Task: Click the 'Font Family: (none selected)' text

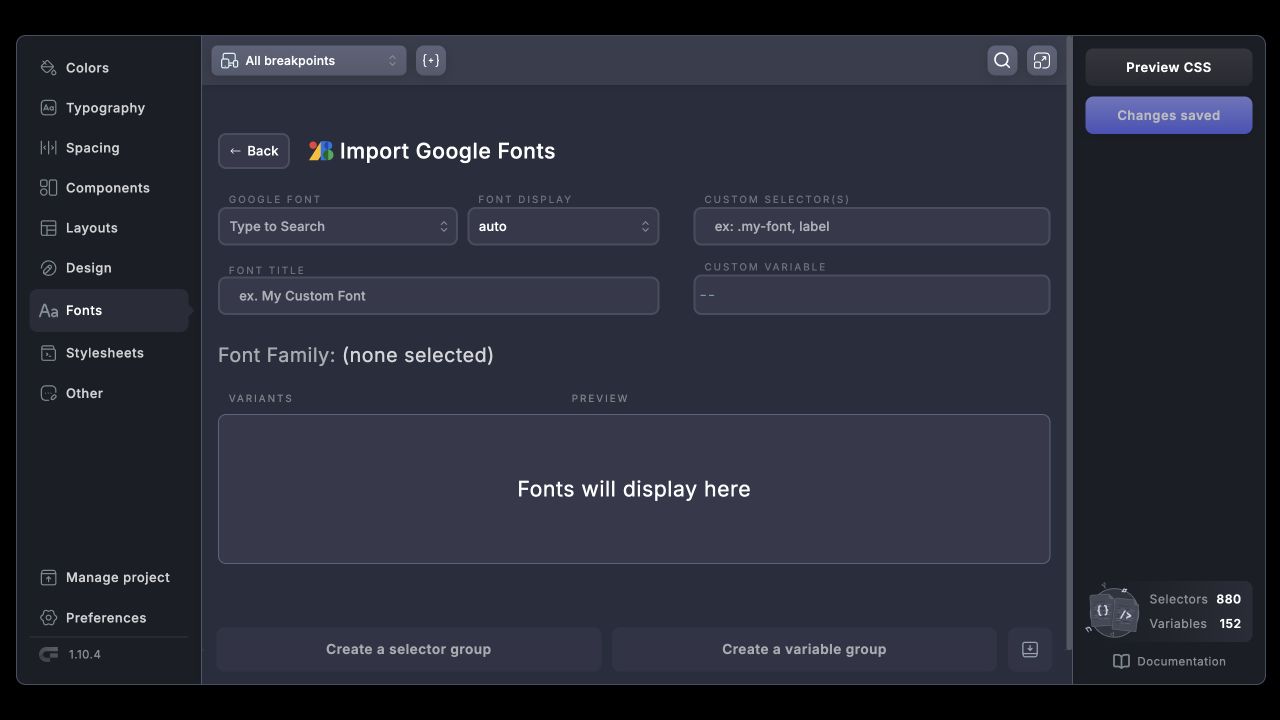Action: coord(356,355)
